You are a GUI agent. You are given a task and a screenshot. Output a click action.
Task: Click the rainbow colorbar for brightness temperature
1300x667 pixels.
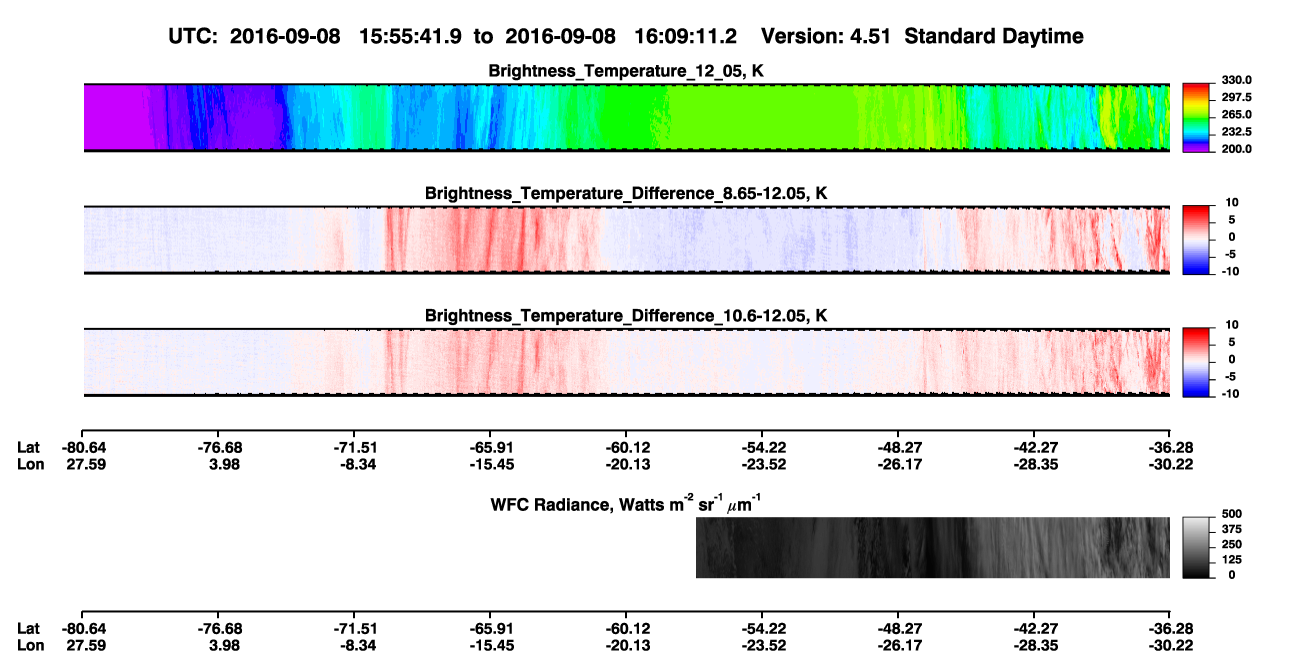point(1198,117)
